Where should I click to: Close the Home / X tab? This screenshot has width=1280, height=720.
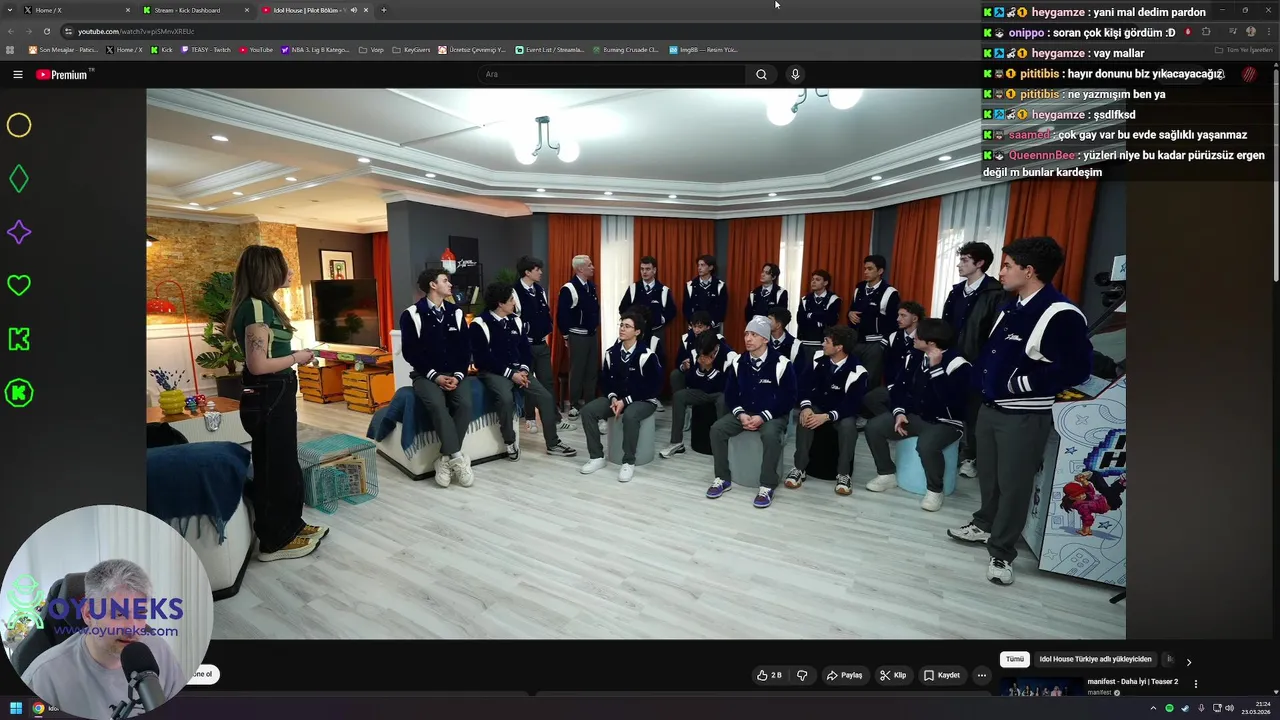(128, 10)
